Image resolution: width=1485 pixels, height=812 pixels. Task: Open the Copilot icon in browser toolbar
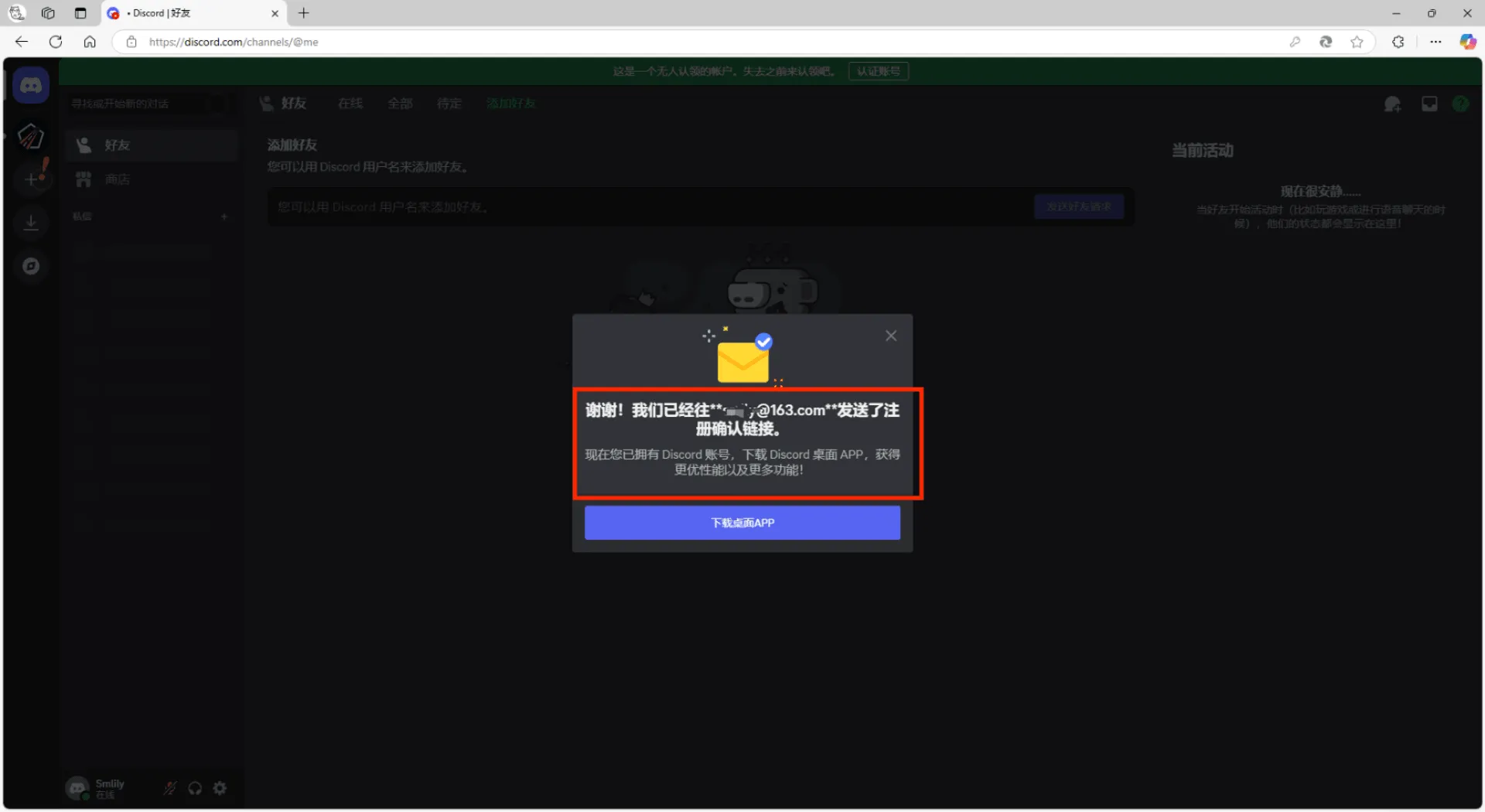[1467, 42]
